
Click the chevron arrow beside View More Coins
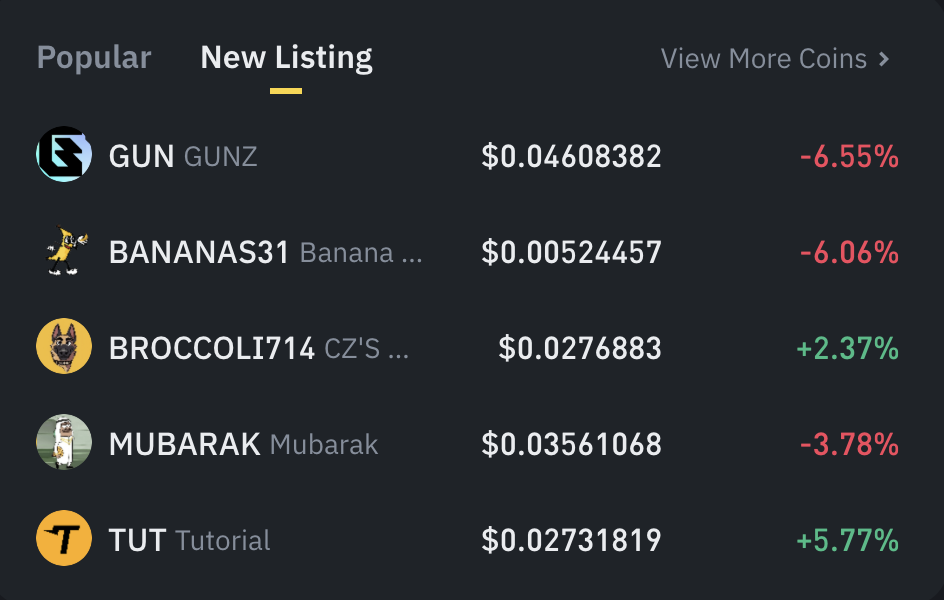click(x=883, y=59)
